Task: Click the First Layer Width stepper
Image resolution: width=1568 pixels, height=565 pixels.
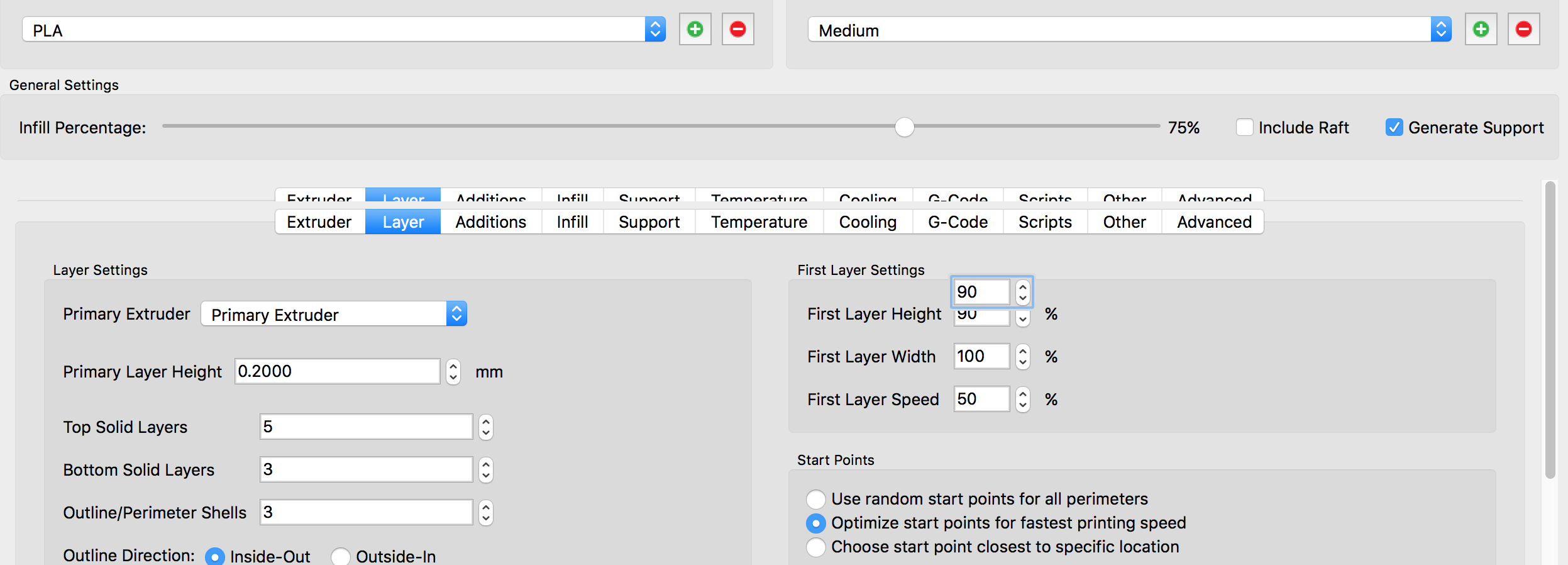Action: pyautogui.click(x=1023, y=357)
